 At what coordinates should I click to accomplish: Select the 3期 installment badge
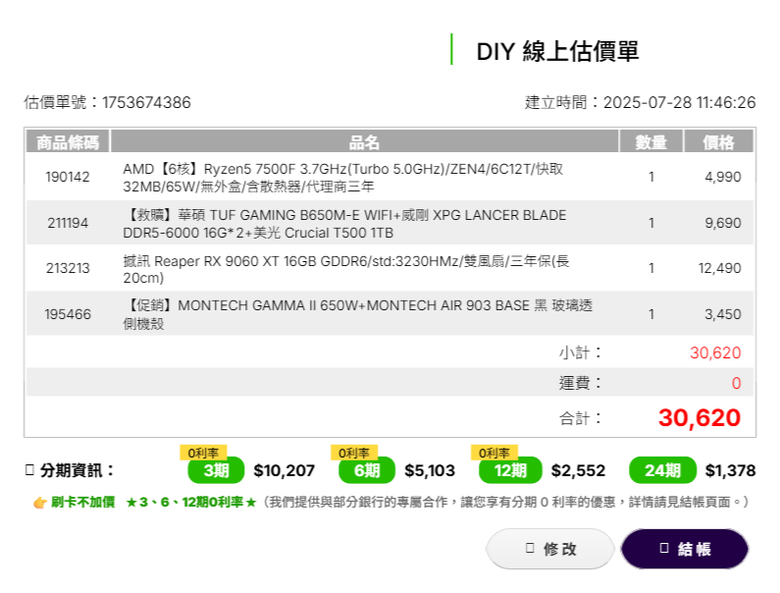click(216, 470)
